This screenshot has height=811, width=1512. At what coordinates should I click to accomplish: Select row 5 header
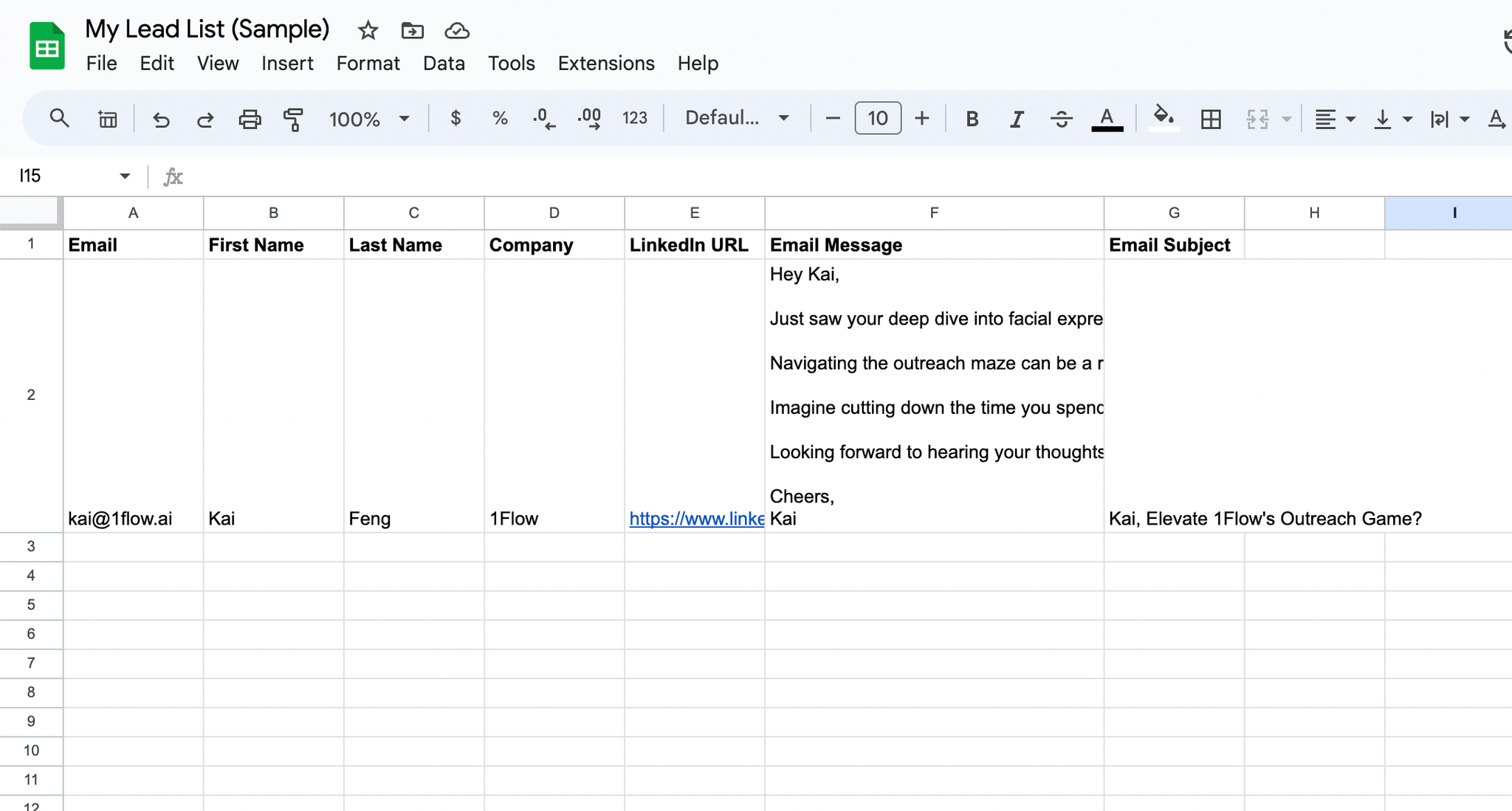pos(31,605)
